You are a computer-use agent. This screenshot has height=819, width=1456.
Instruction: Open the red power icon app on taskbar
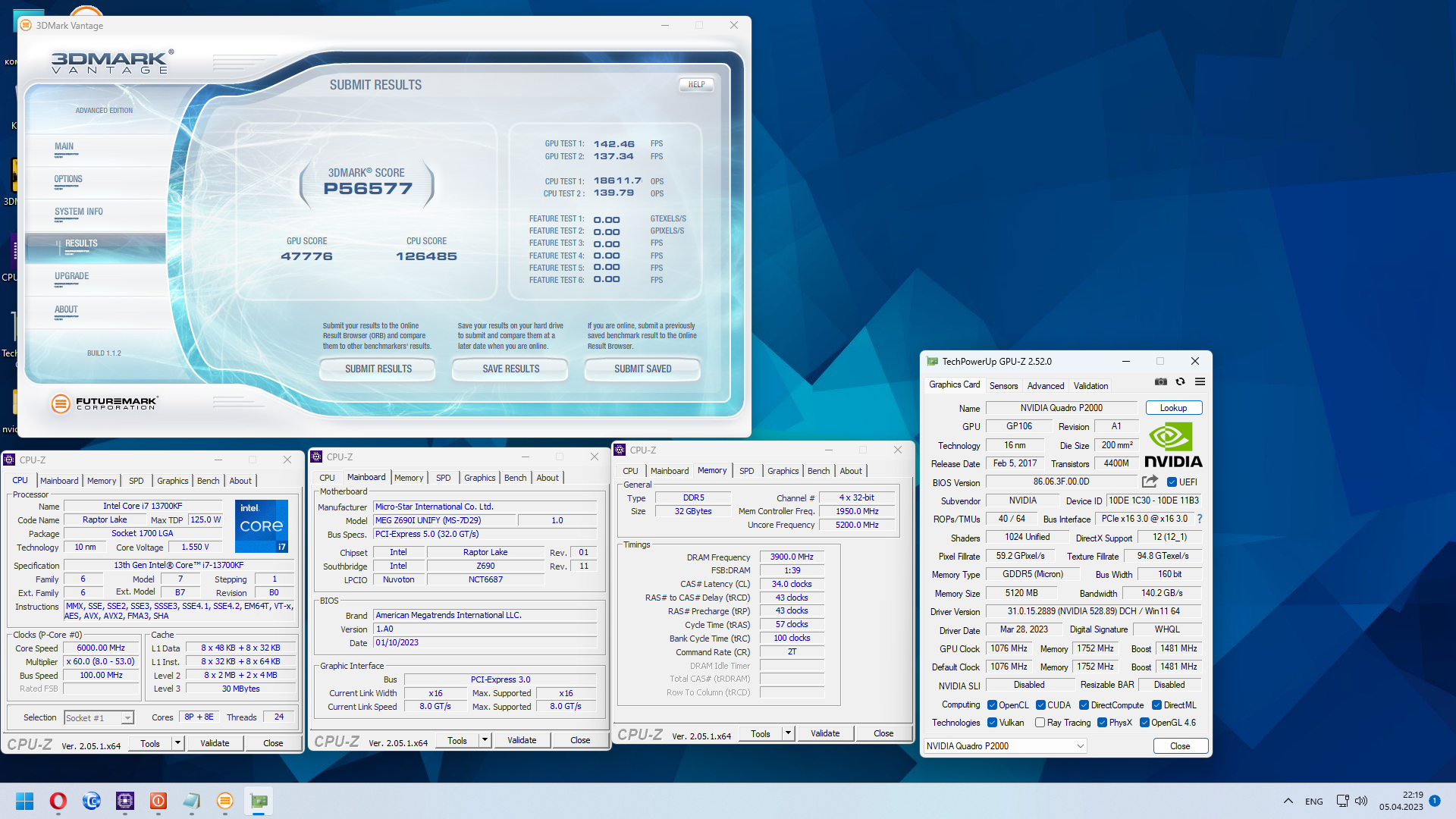tap(158, 801)
